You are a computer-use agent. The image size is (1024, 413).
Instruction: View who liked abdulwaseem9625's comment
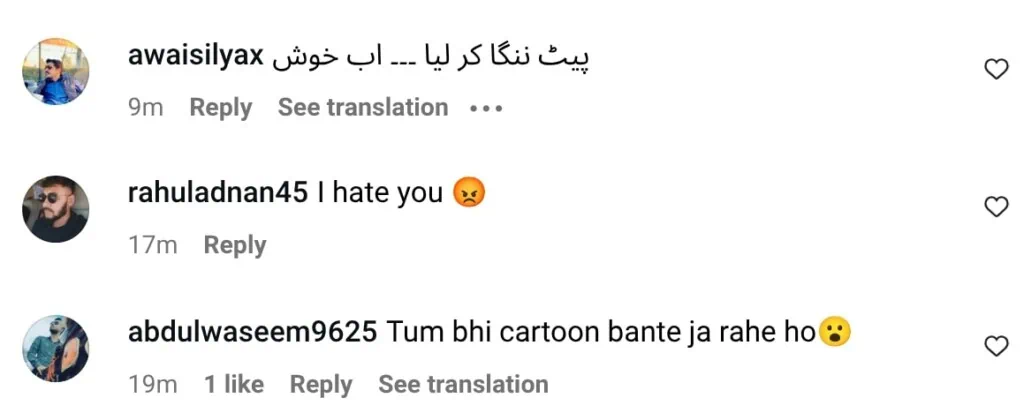coord(234,384)
